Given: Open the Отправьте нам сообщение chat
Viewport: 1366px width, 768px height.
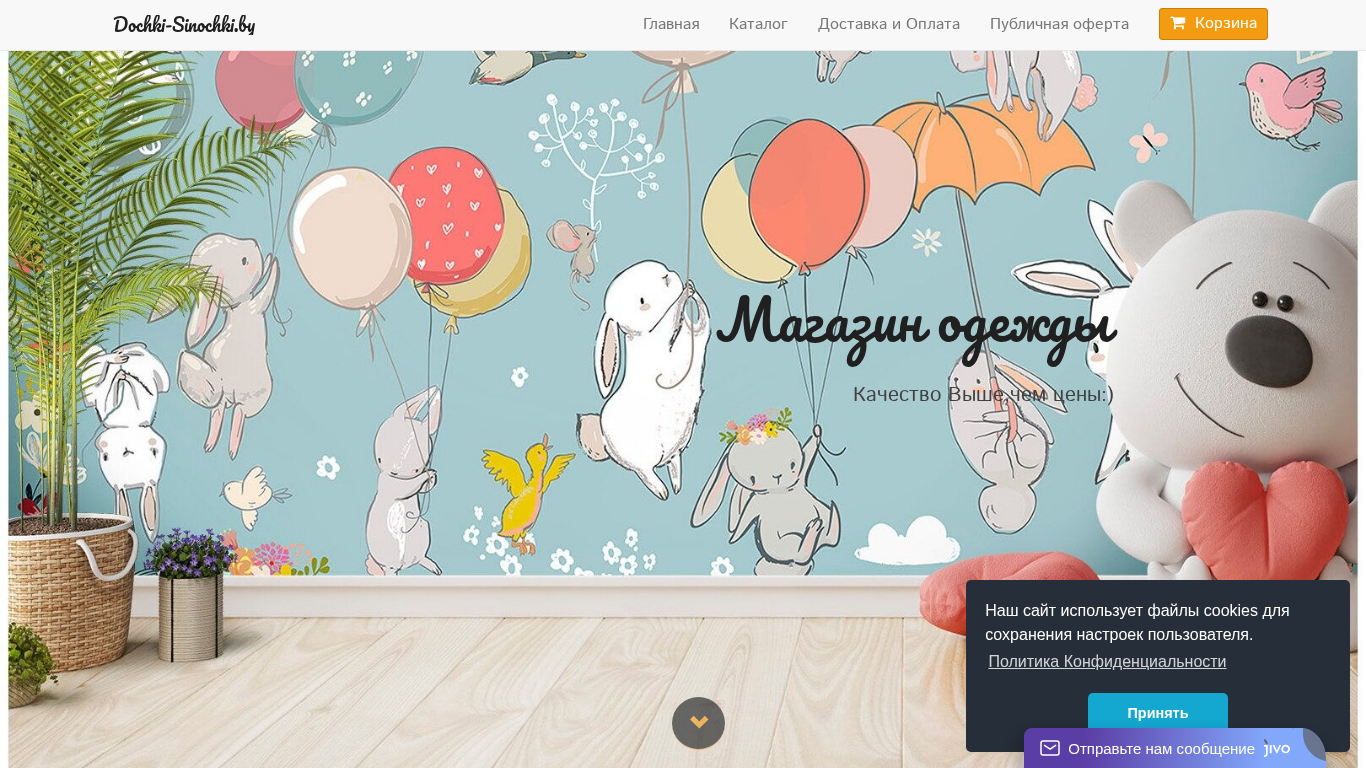Looking at the screenshot, I should [1160, 748].
